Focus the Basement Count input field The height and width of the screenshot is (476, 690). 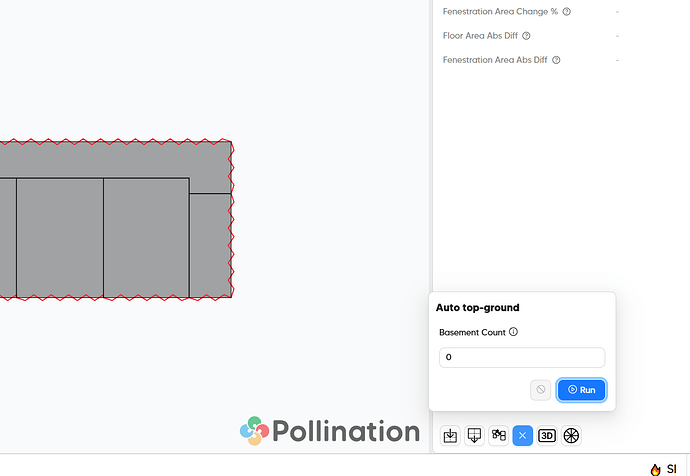[x=522, y=357]
